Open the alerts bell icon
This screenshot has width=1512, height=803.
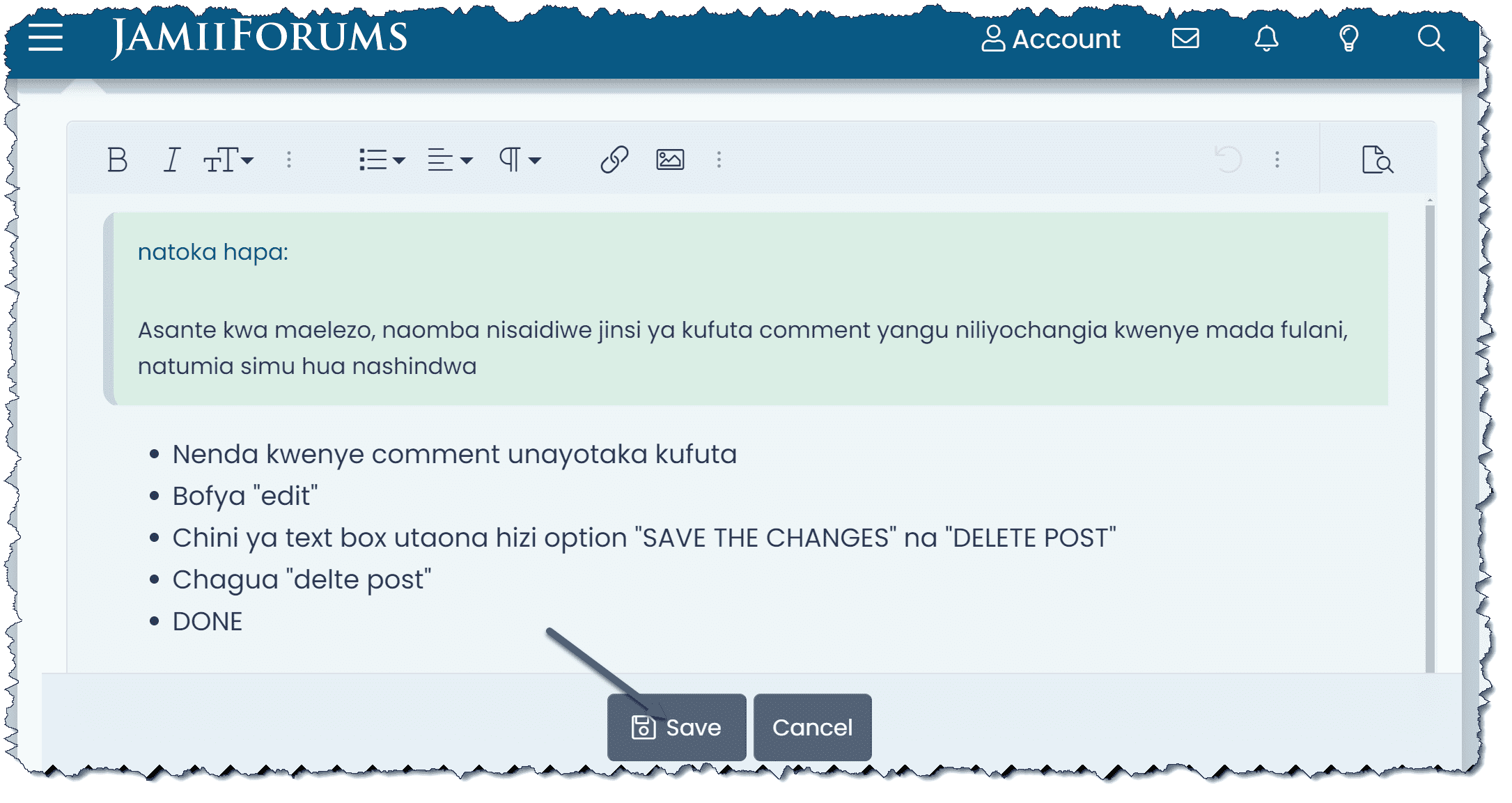[1267, 38]
